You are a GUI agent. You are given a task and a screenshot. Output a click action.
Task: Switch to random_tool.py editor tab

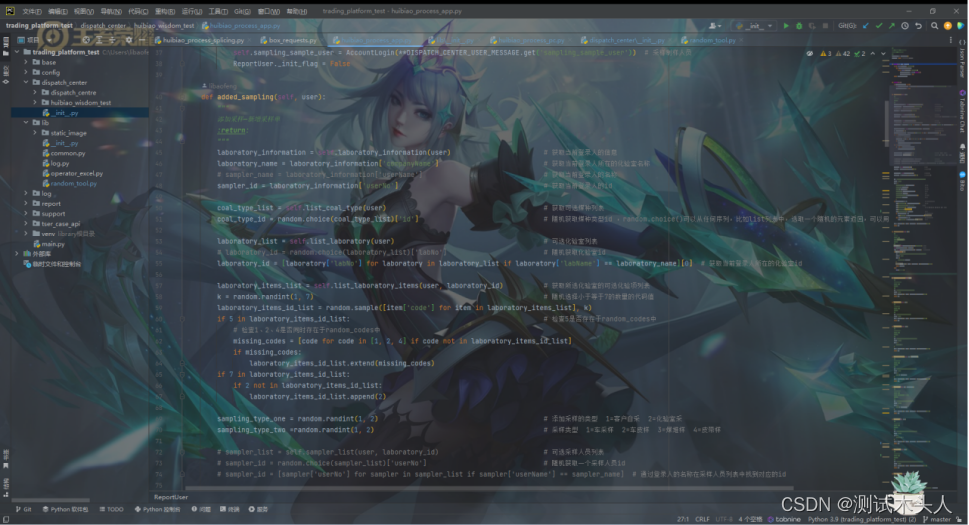(x=712, y=40)
